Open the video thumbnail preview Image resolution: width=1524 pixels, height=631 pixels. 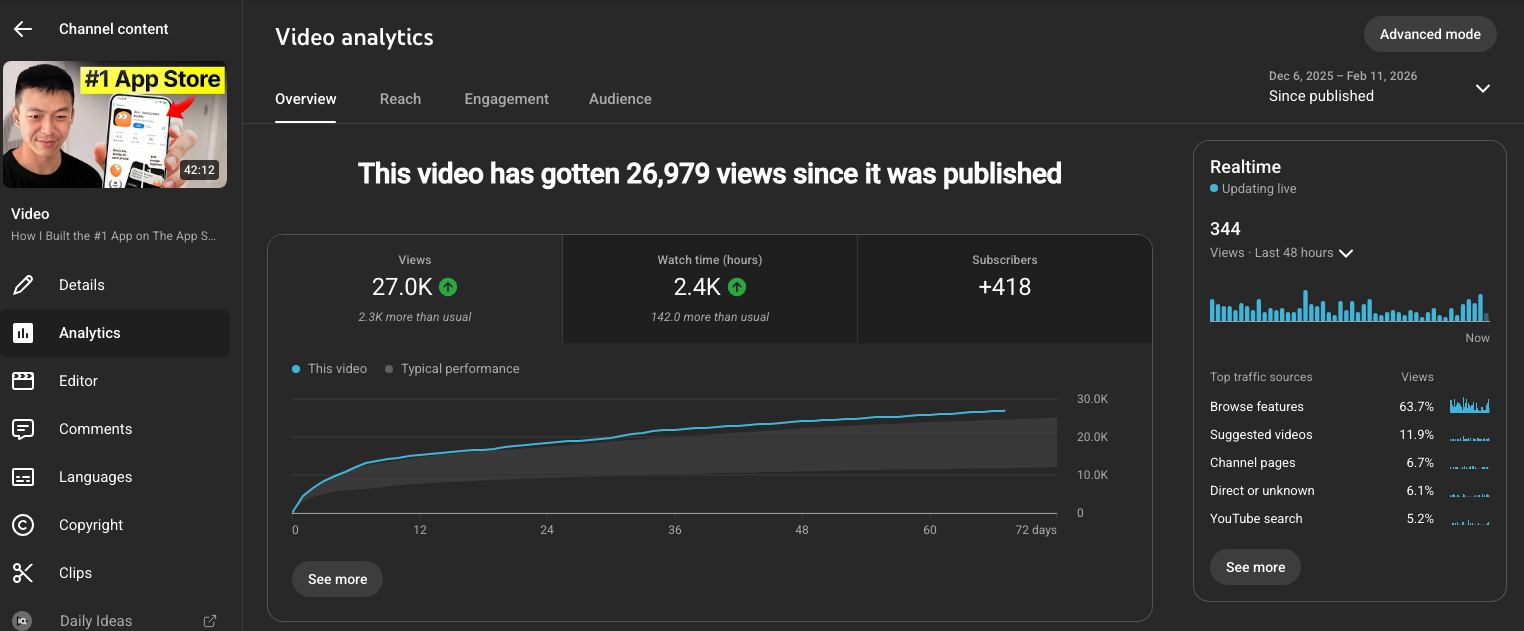114,124
